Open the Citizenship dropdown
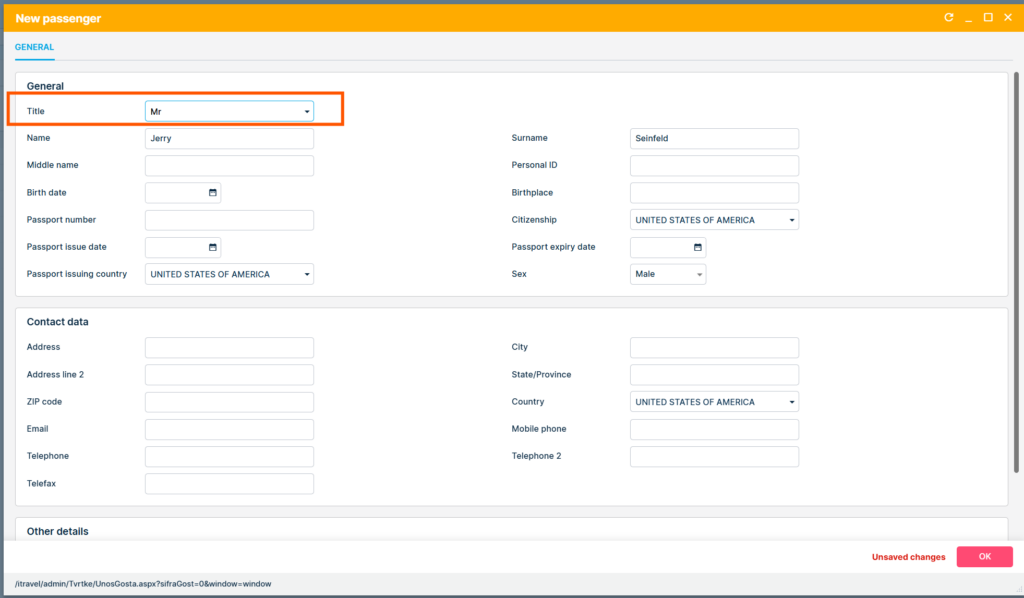 point(792,220)
